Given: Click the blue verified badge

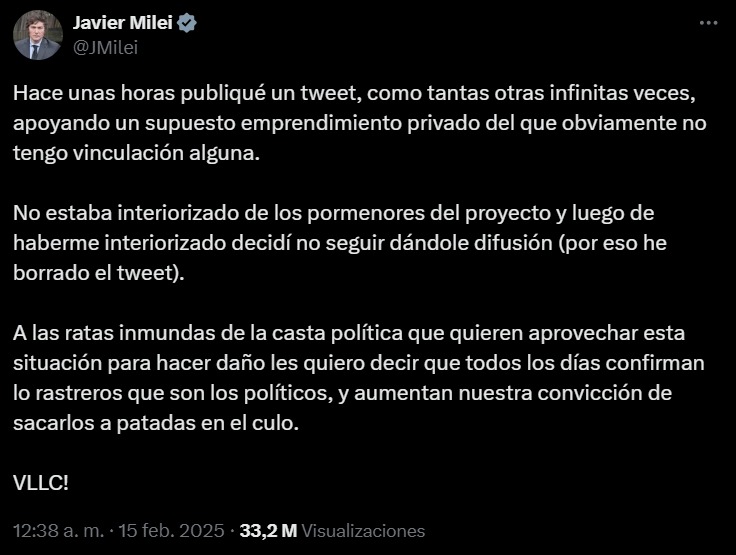Looking at the screenshot, I should 186,23.
